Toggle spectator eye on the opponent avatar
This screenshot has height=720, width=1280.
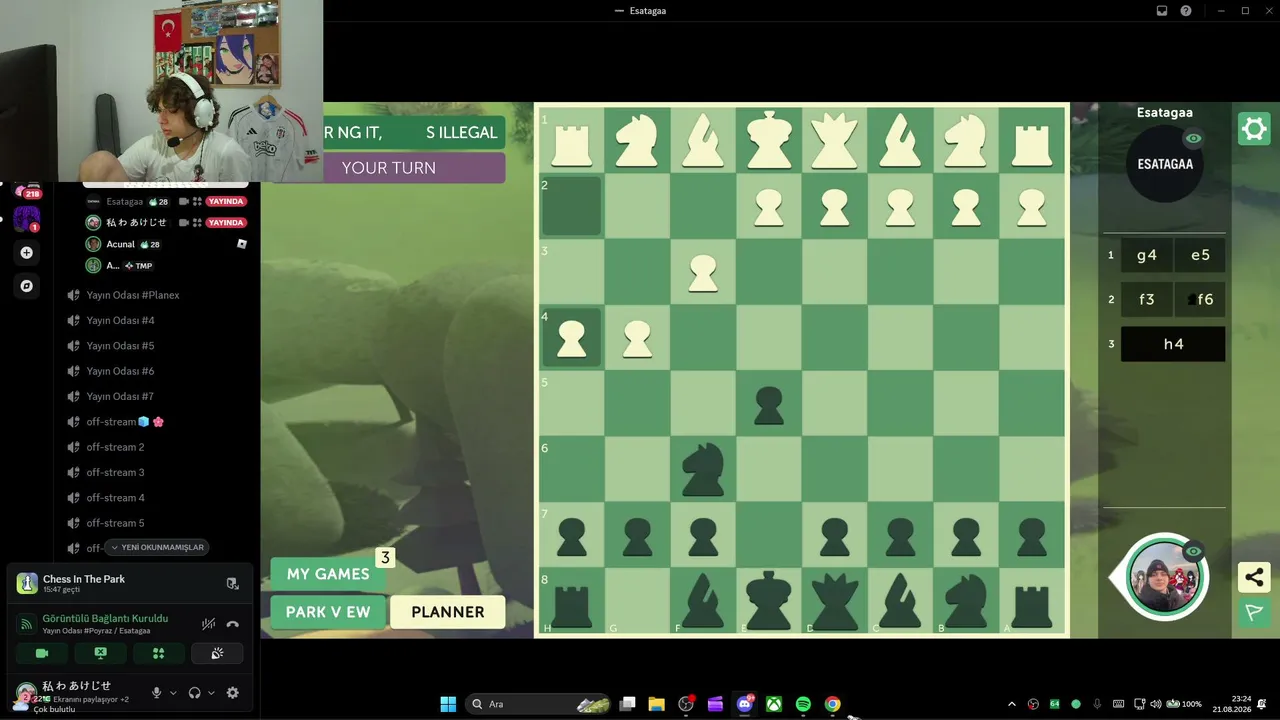coord(1193,551)
